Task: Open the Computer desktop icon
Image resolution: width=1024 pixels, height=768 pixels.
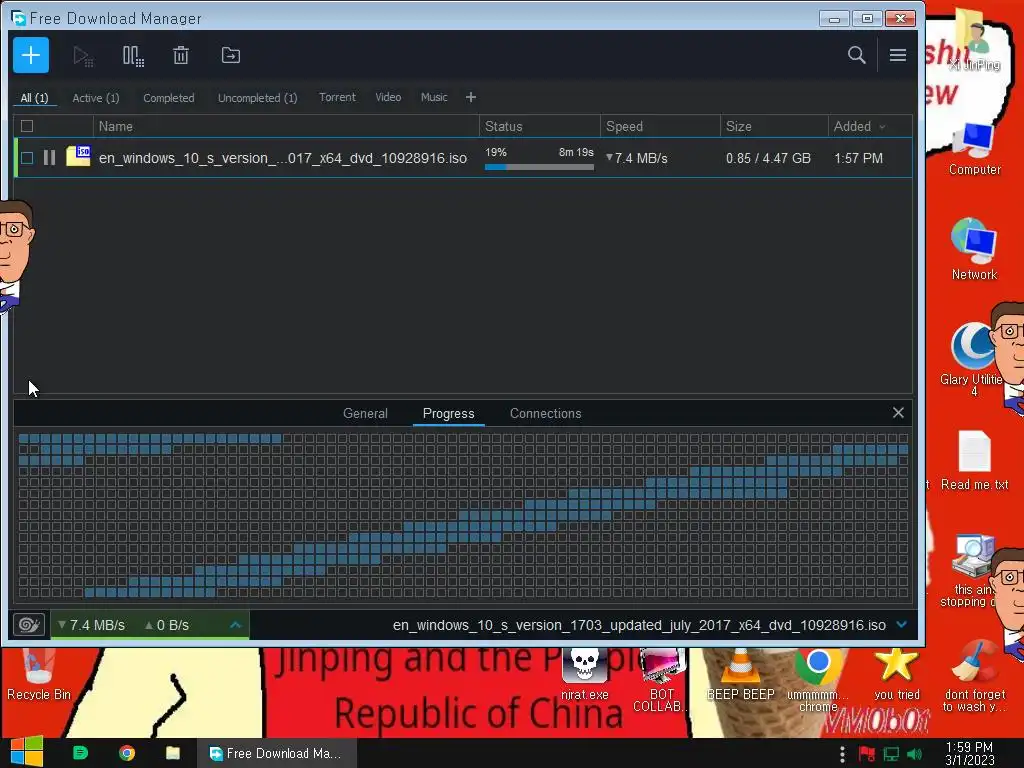Action: 974,149
